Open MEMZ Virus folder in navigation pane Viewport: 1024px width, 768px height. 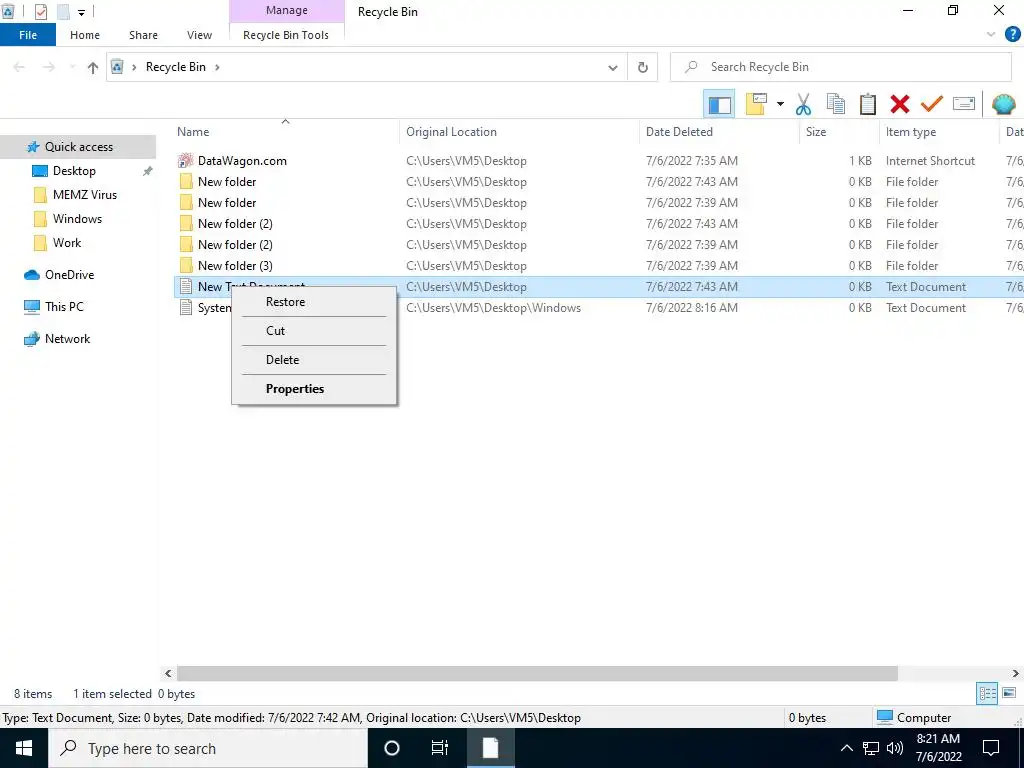85,195
